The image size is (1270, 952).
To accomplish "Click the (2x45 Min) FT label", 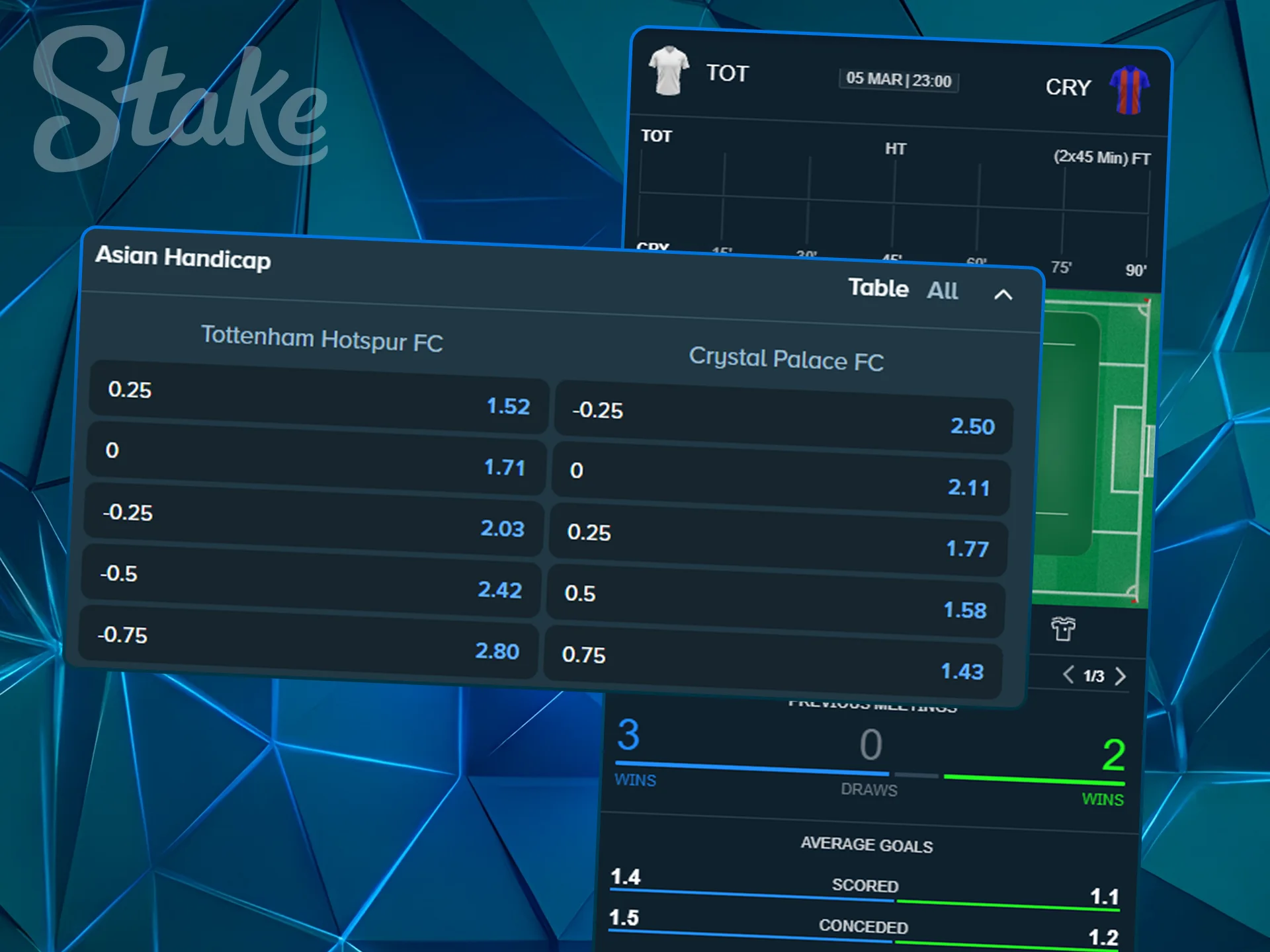I will (1102, 157).
